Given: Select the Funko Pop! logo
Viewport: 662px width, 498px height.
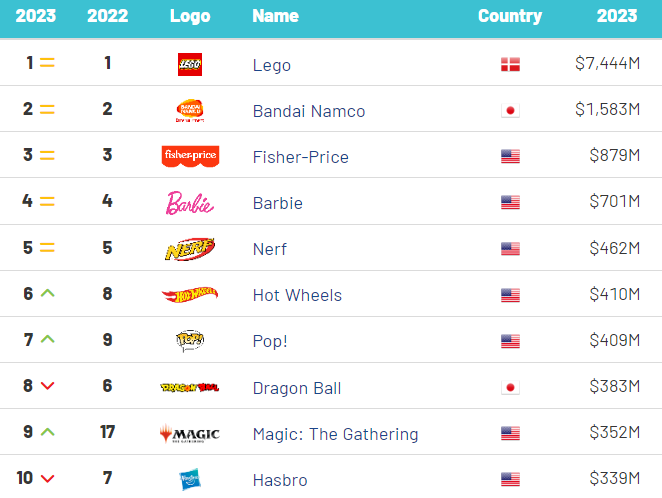Looking at the screenshot, I should point(190,341).
